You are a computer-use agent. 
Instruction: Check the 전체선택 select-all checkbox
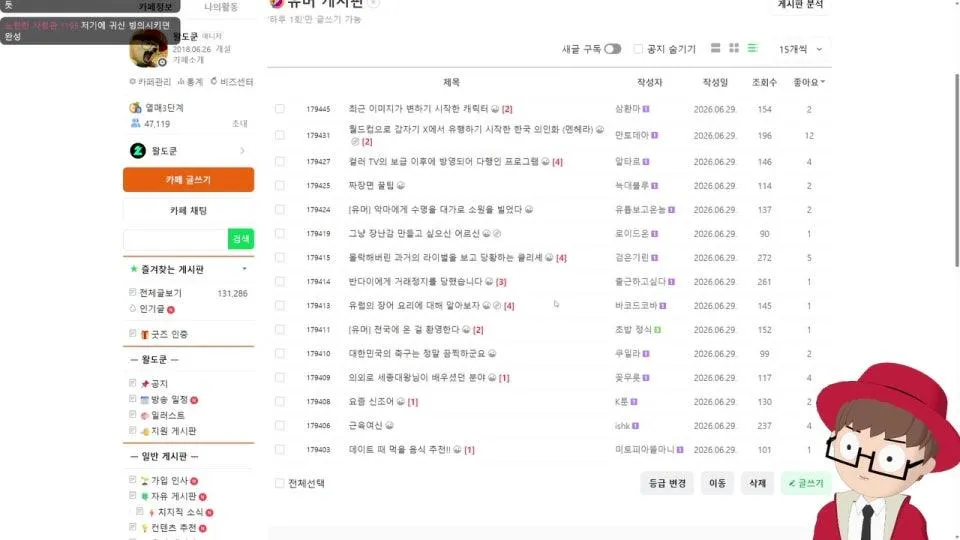[x=280, y=483]
